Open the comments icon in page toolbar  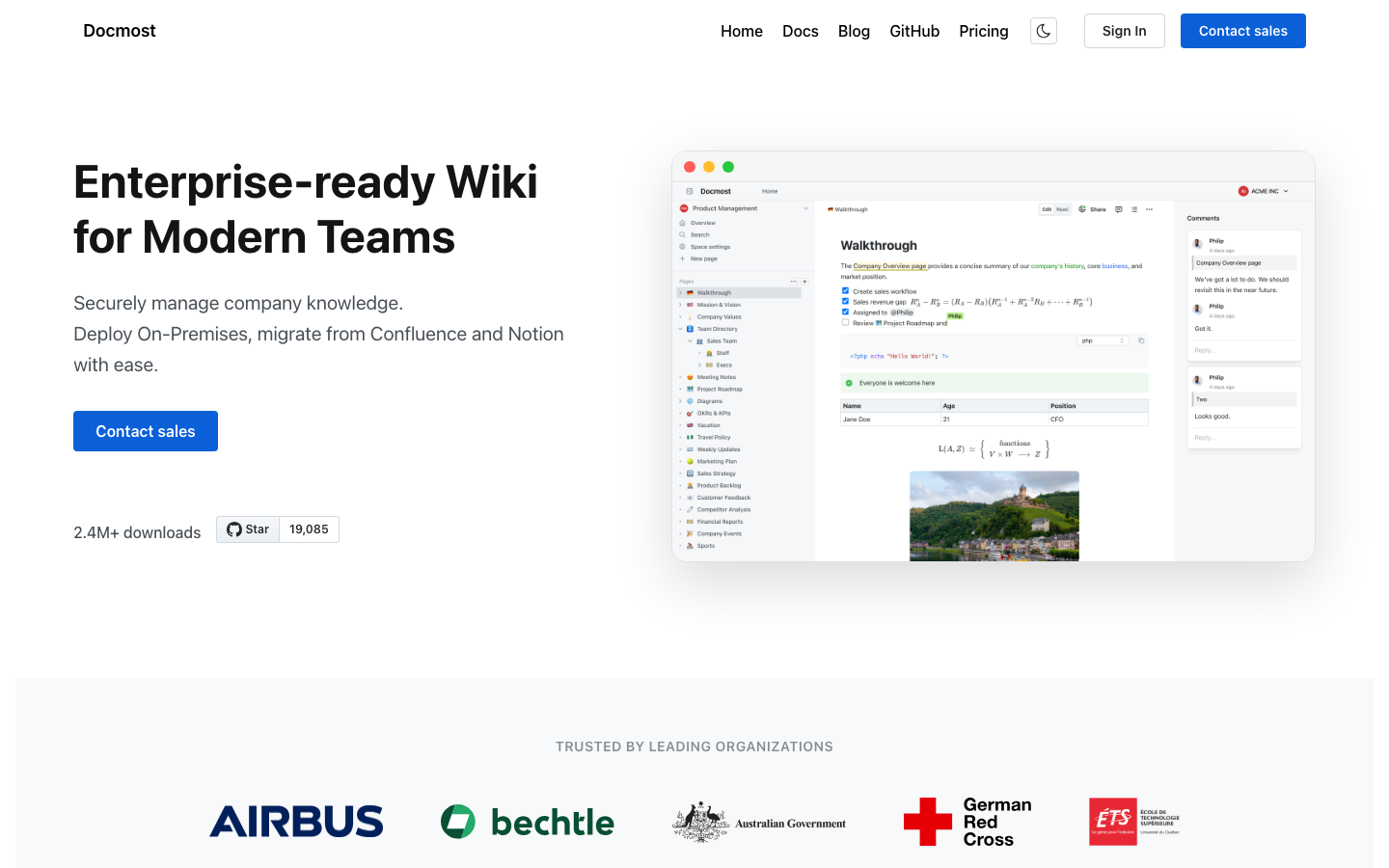point(1118,209)
